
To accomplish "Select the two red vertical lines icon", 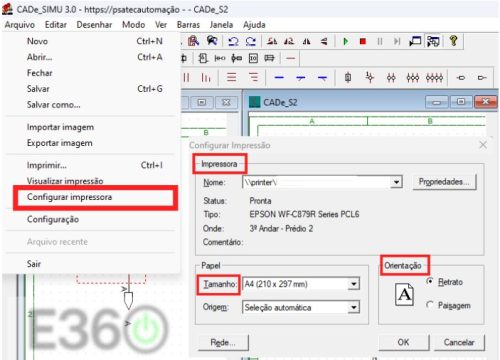I will click(186, 77).
